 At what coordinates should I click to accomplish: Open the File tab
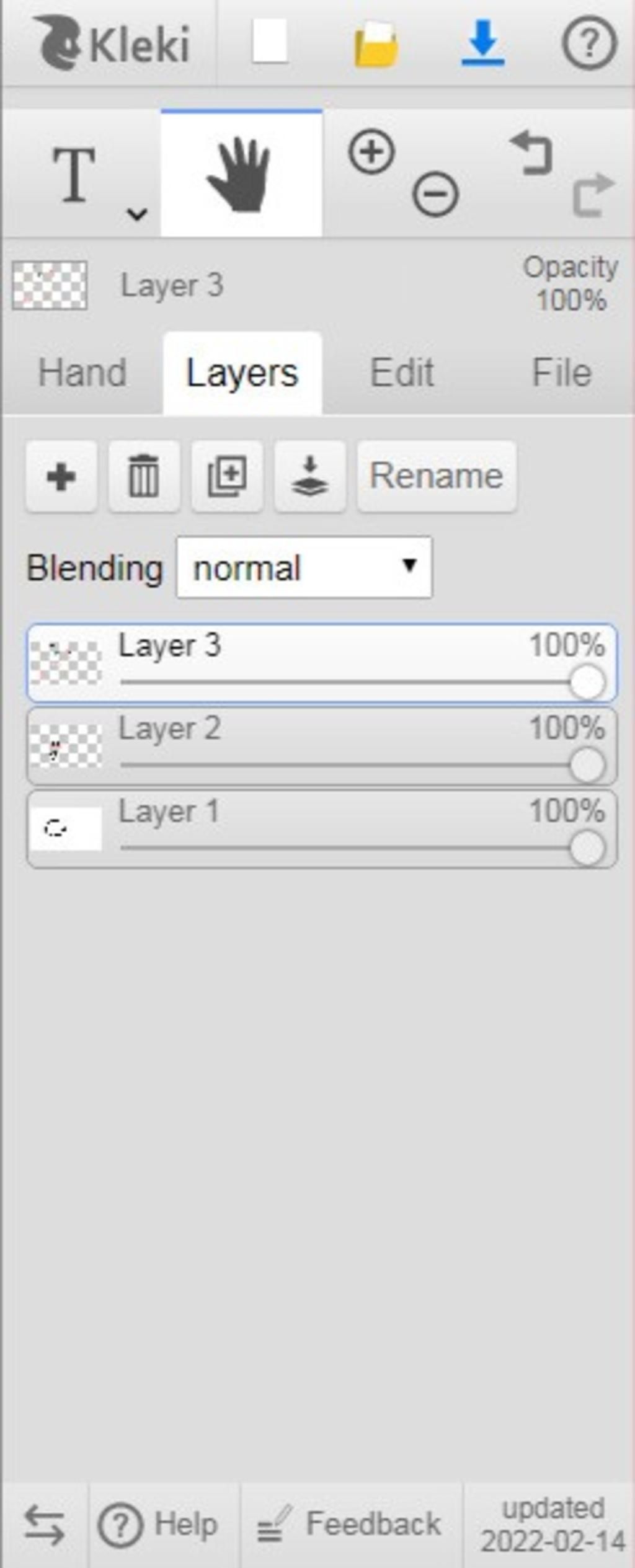pyautogui.click(x=562, y=373)
